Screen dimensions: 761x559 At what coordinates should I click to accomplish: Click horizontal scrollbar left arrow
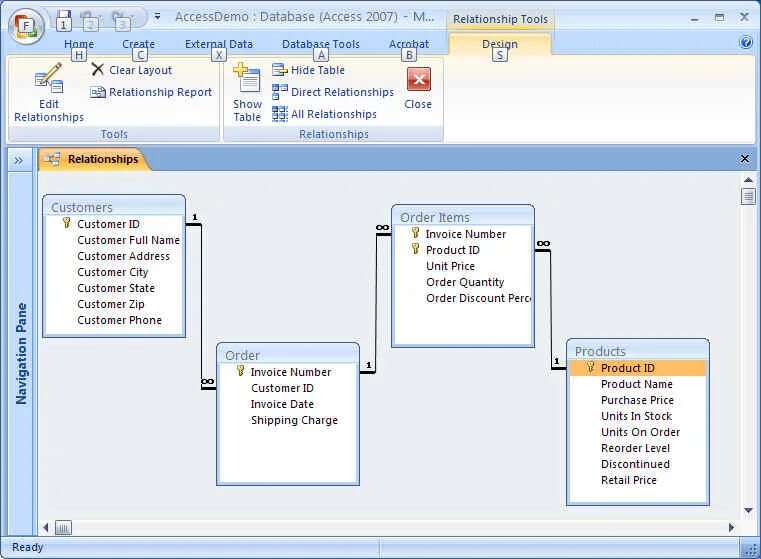[x=46, y=527]
